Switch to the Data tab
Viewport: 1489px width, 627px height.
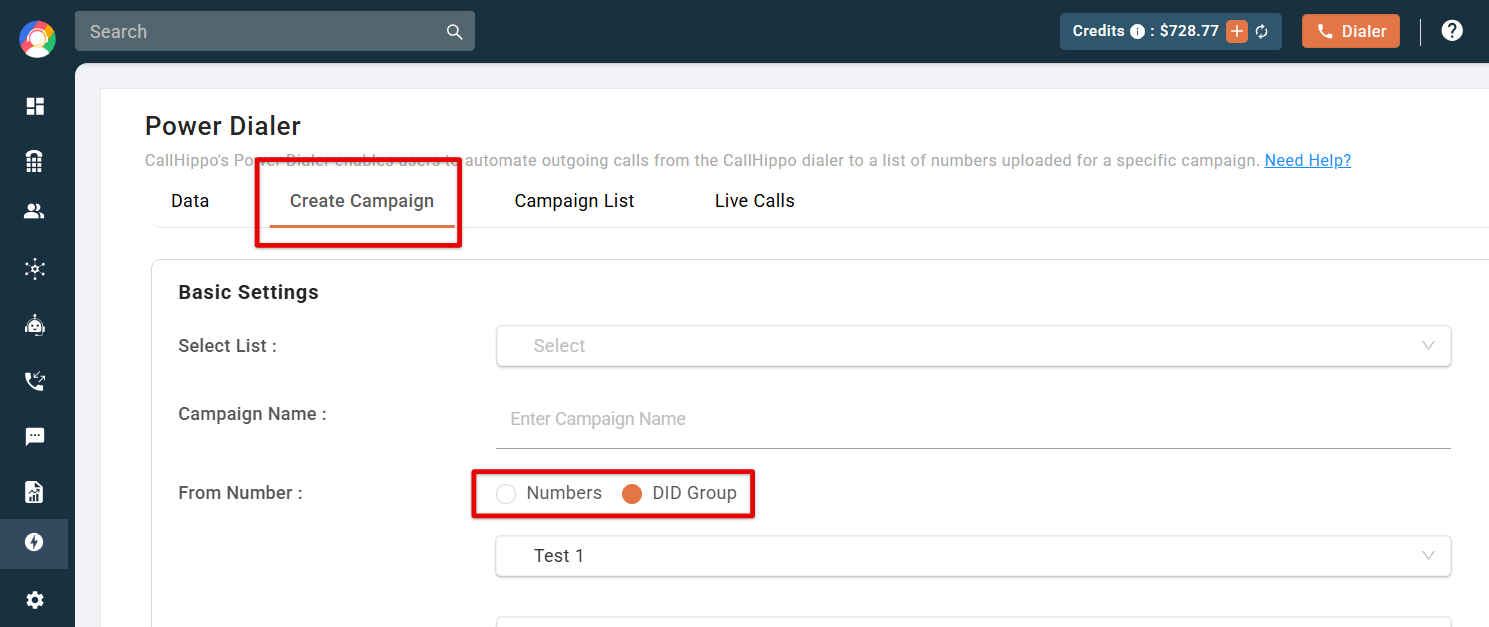(x=190, y=201)
